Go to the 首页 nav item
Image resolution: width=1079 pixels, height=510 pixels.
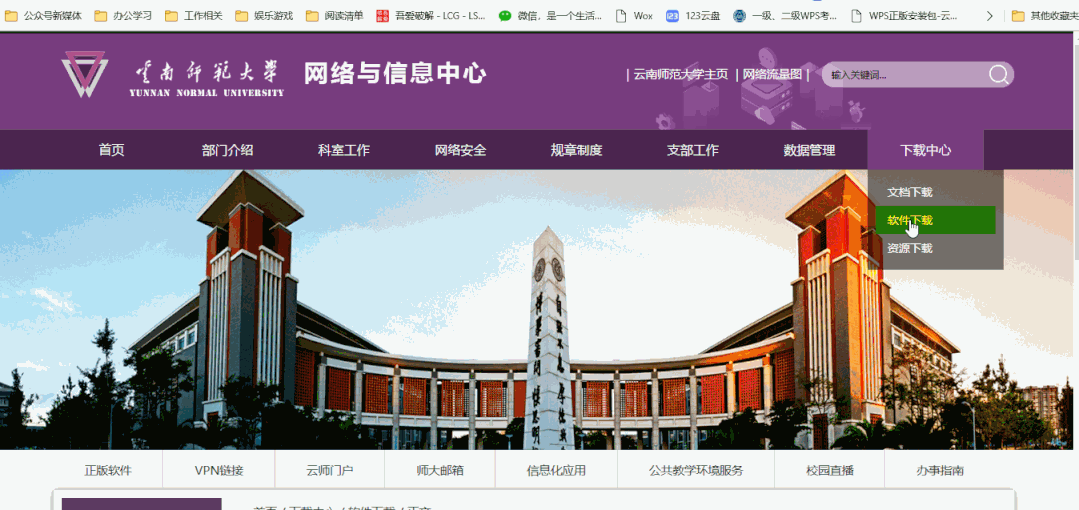(x=111, y=150)
